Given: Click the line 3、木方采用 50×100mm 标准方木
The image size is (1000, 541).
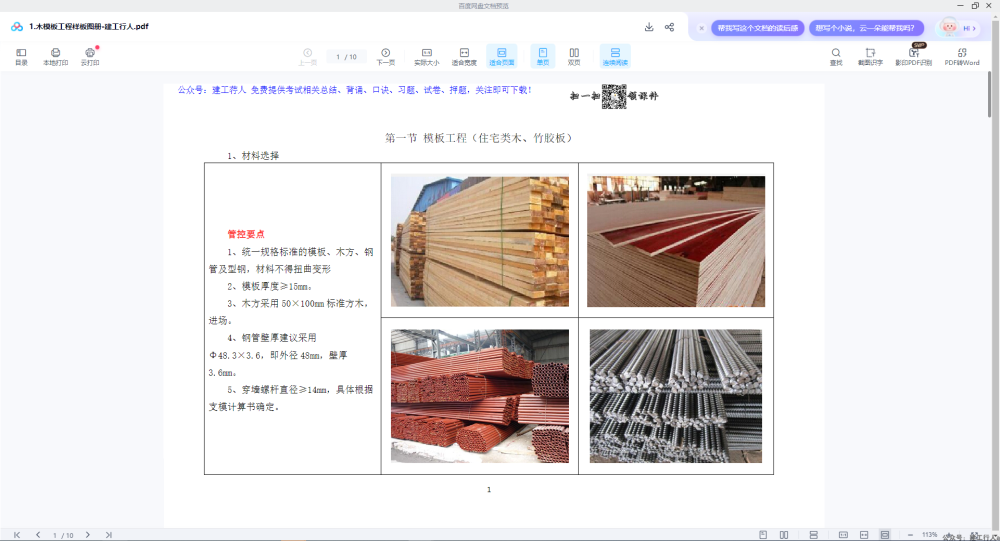Looking at the screenshot, I should point(298,304).
